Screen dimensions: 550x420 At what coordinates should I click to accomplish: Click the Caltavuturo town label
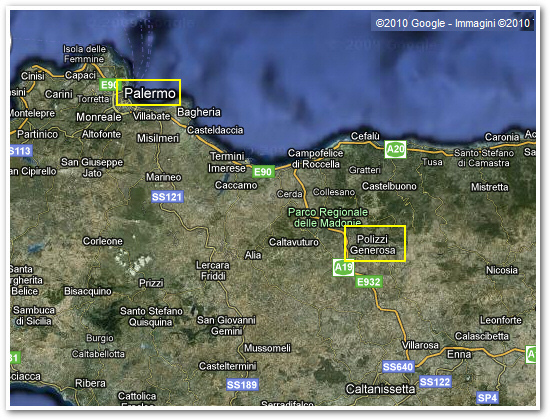coord(294,242)
